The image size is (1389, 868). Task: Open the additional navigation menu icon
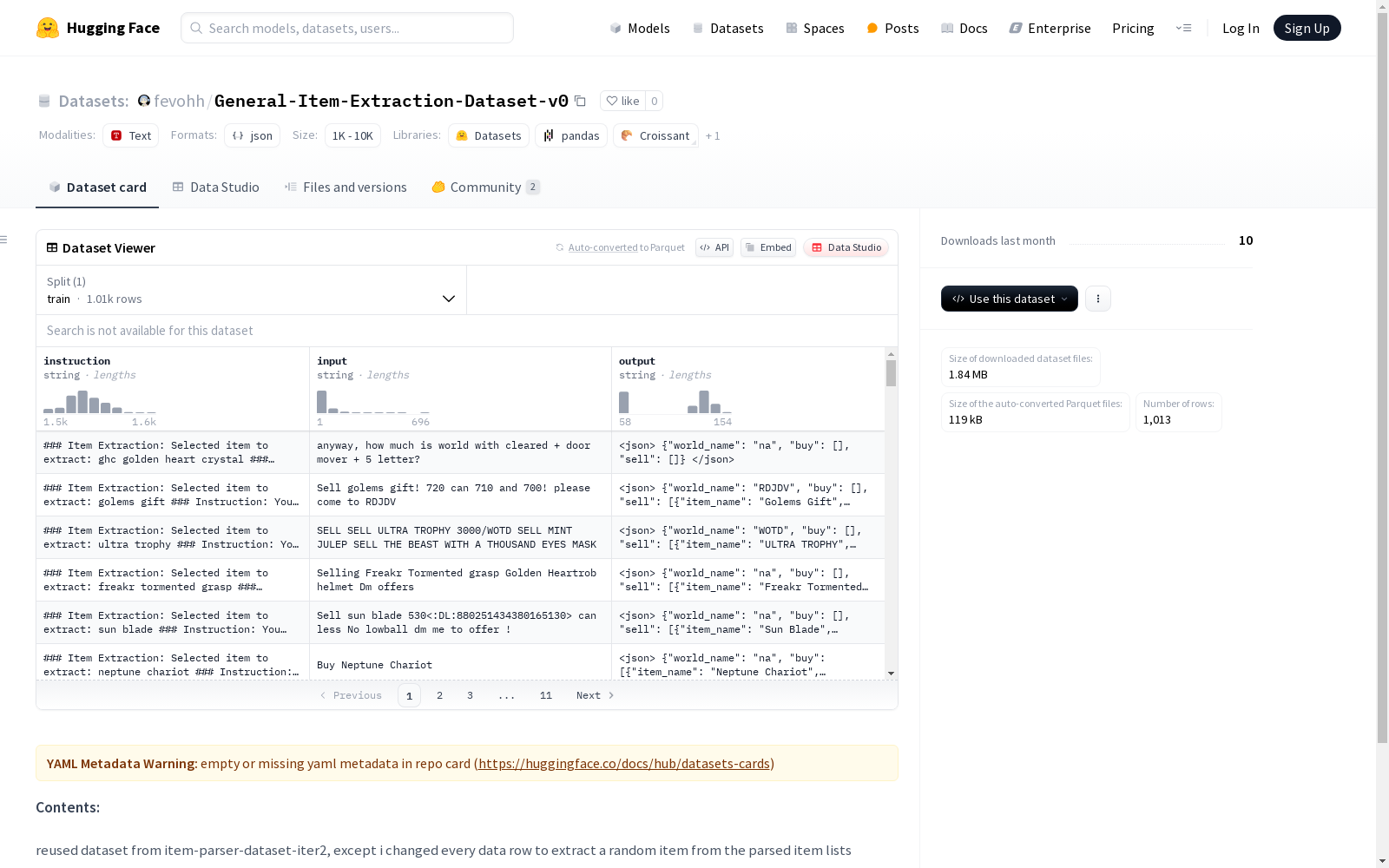click(x=1183, y=28)
